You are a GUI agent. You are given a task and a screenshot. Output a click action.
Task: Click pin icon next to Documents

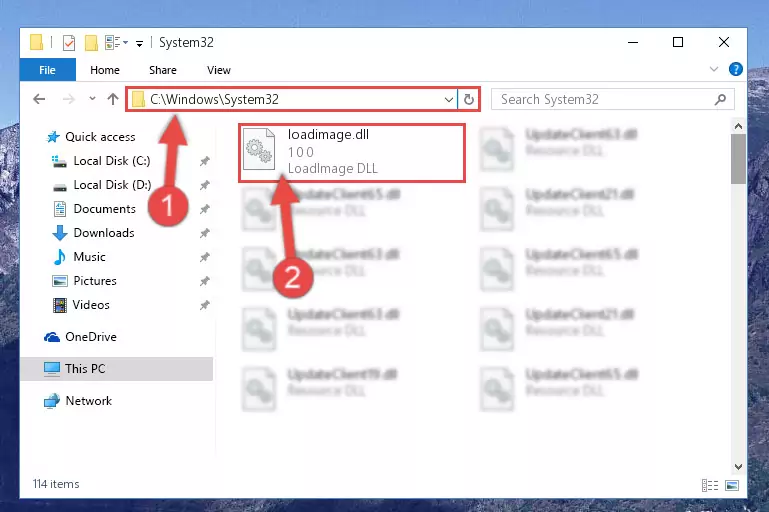[x=205, y=209]
